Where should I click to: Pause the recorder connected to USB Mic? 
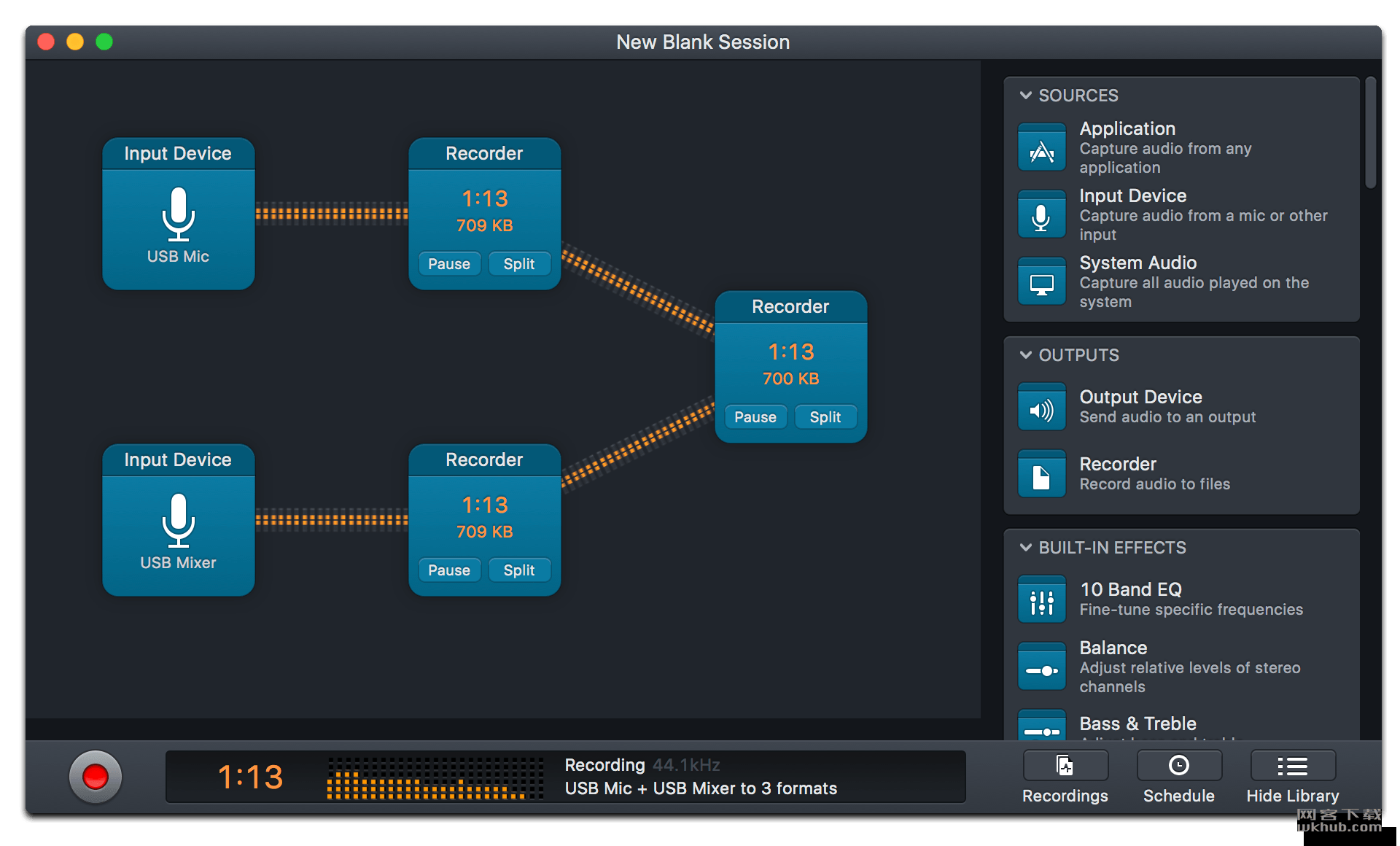[x=449, y=264]
